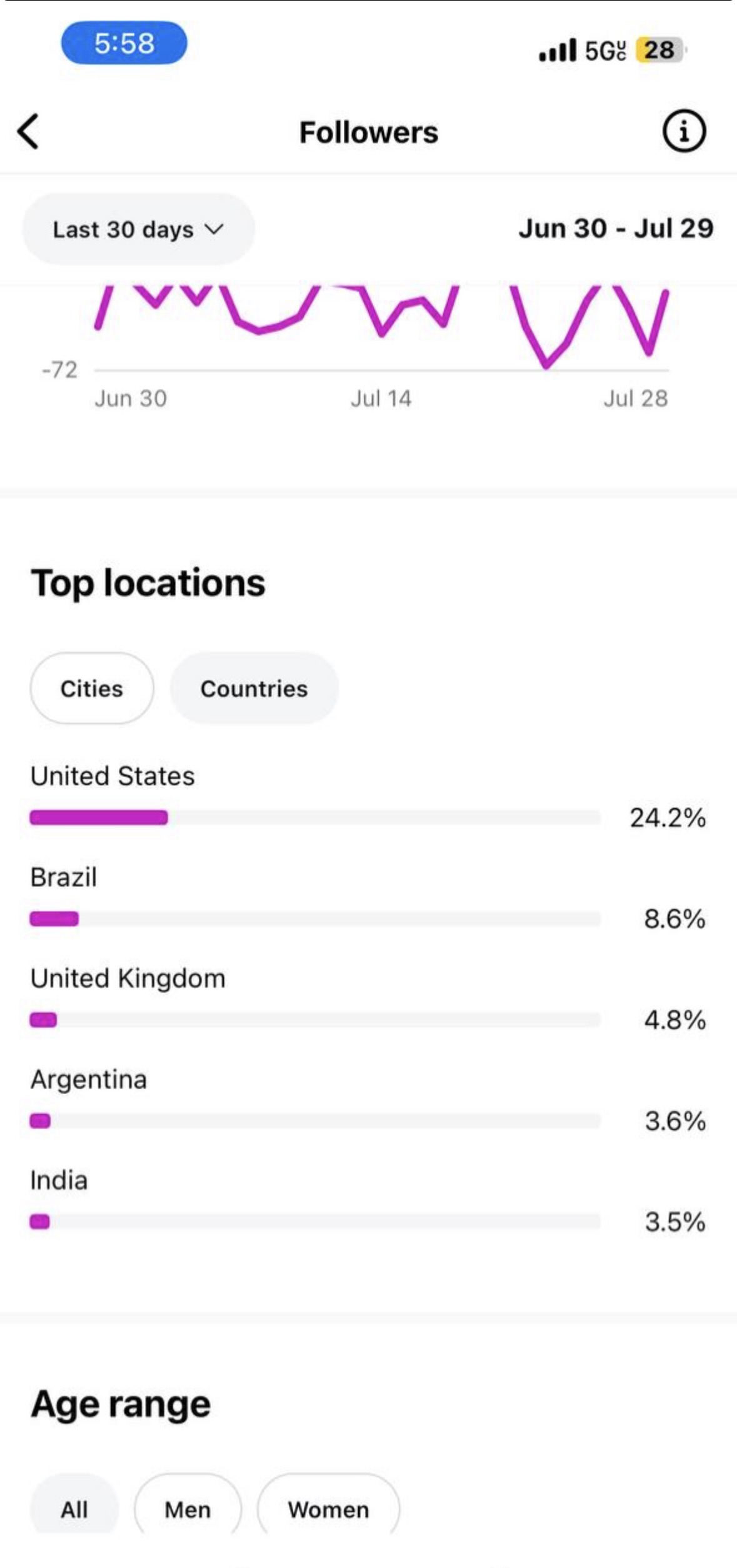Select the Countries tab
The width and height of the screenshot is (737, 1568).
coord(254,688)
